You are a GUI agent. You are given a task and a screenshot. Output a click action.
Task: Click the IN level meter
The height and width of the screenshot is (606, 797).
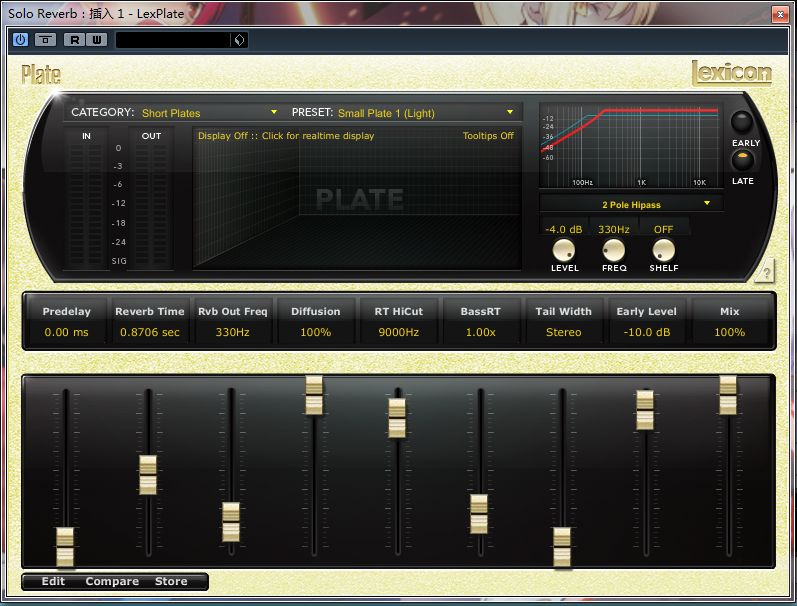86,205
